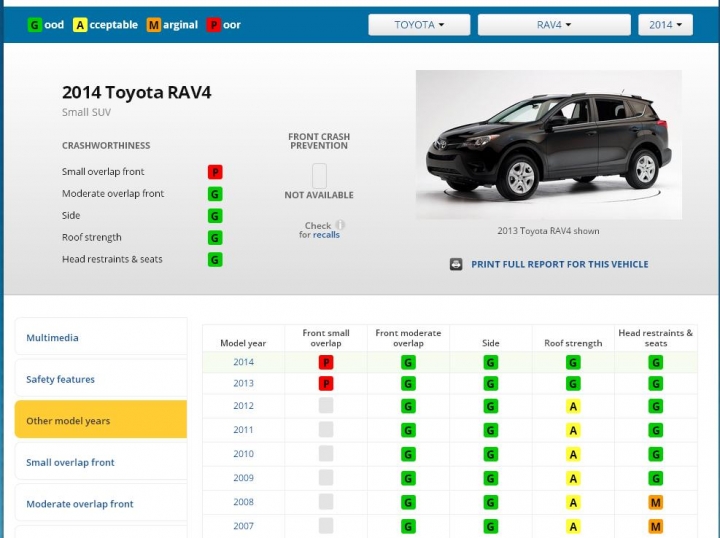Click 2012 row empty front small overlap box
Viewport: 720px width, 538px height.
[x=326, y=405]
